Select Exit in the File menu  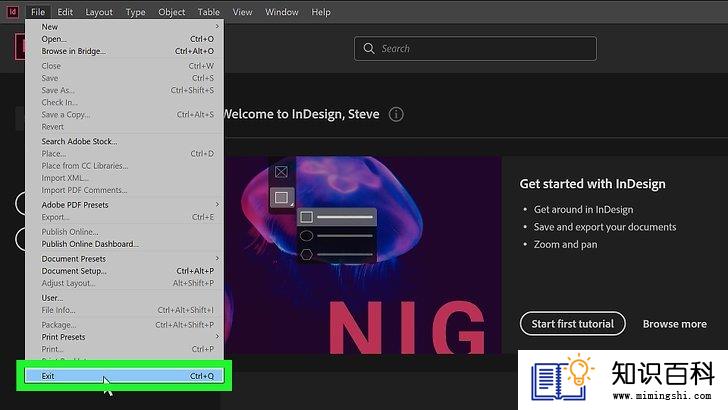(124, 376)
